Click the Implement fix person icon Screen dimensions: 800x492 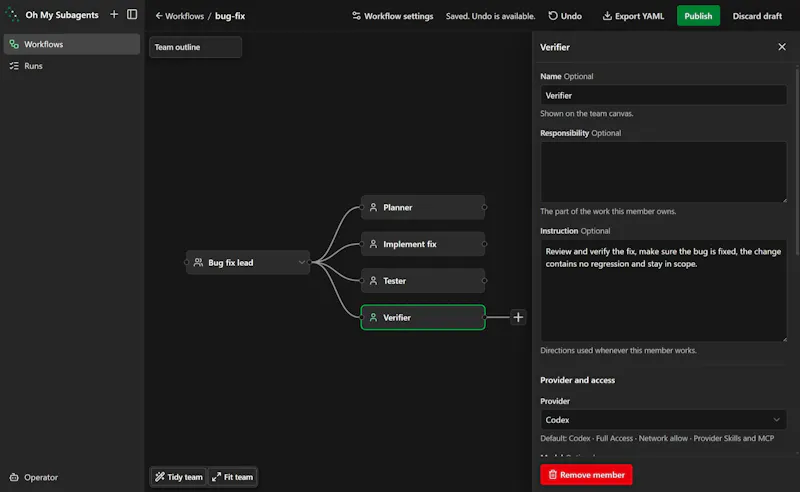pos(373,244)
